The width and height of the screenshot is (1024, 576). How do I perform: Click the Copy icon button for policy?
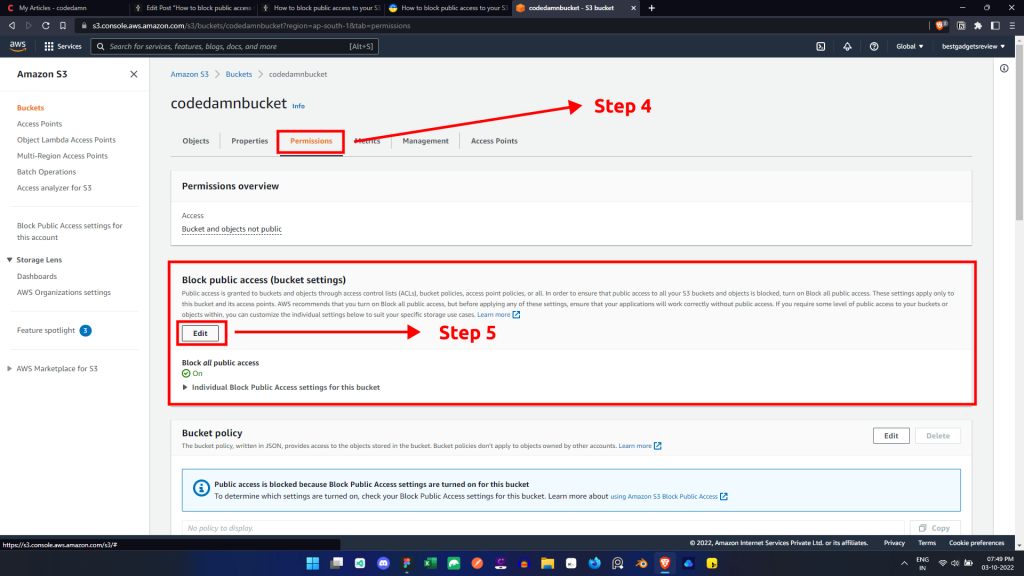[935, 528]
